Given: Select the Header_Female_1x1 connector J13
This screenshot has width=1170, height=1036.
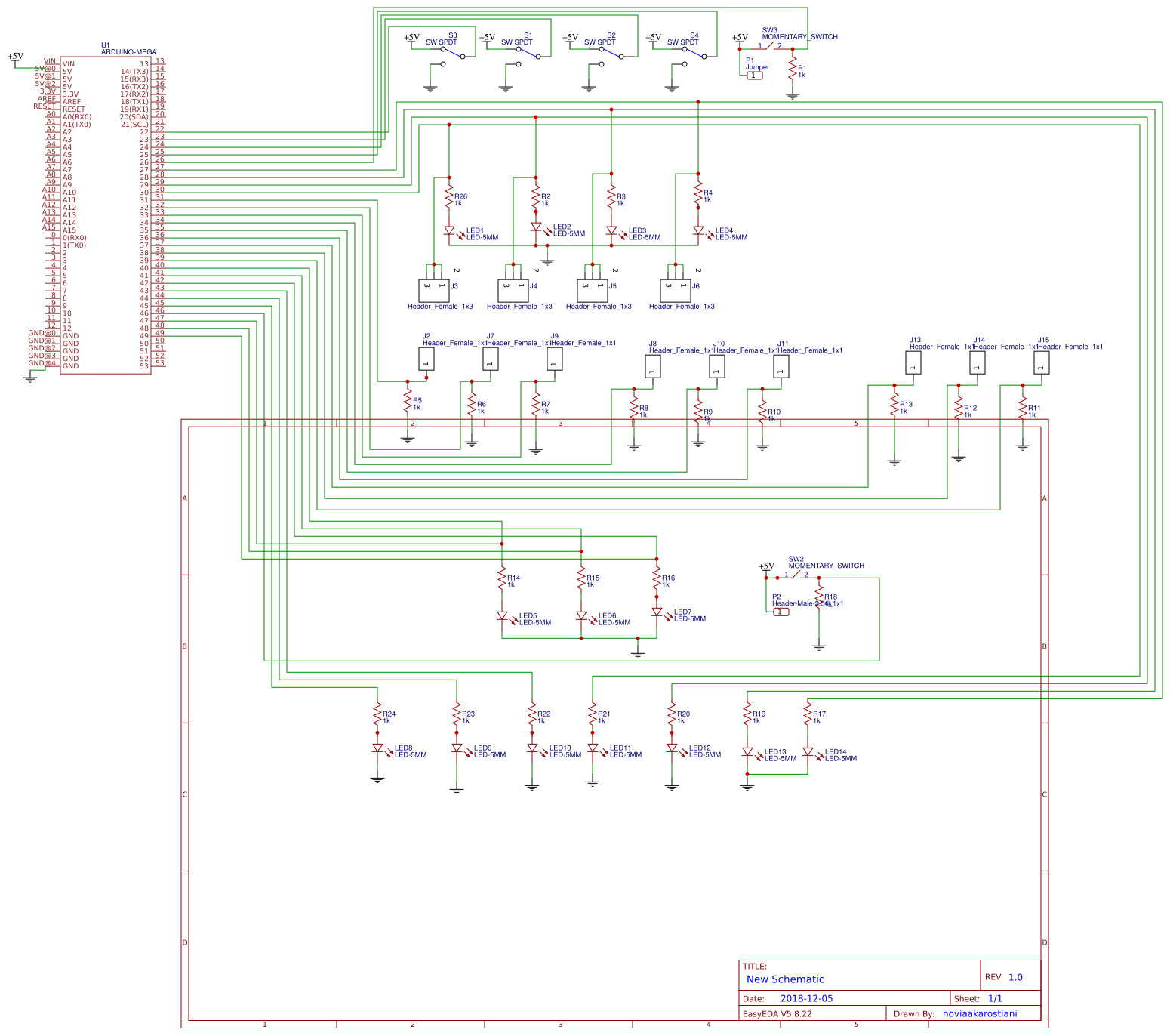Looking at the screenshot, I should (913, 362).
